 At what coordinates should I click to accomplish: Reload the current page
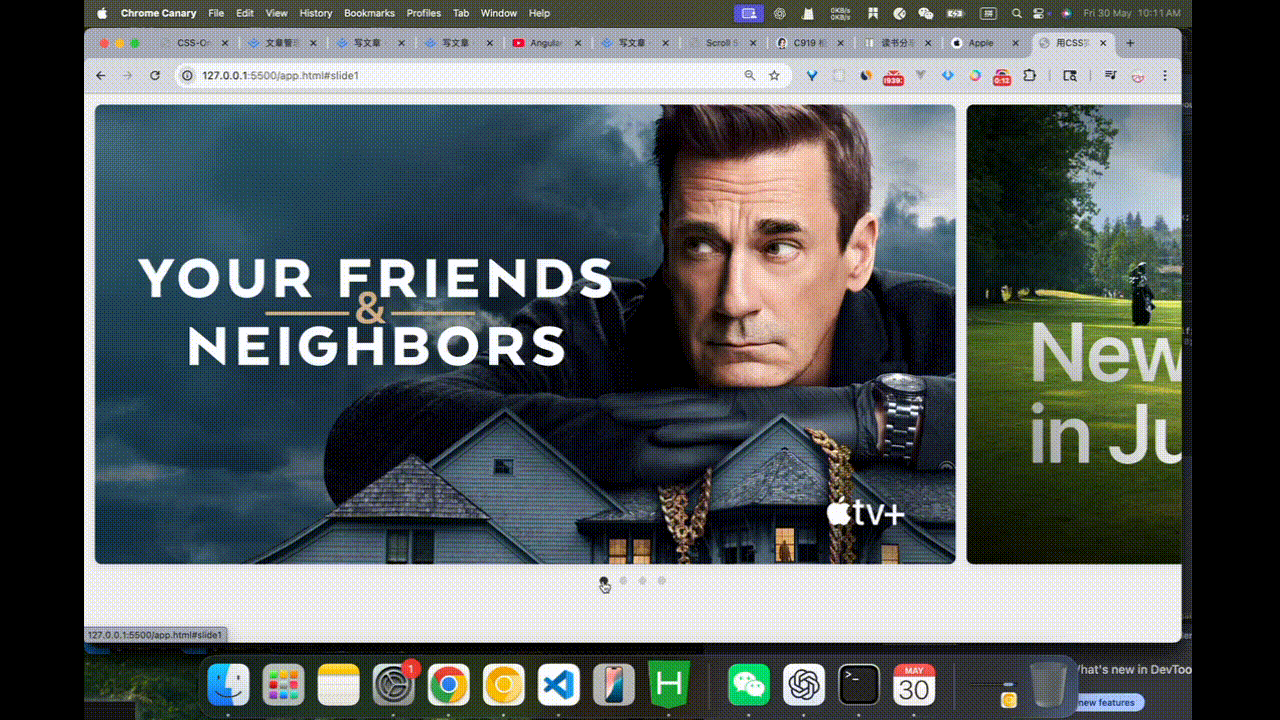point(155,75)
